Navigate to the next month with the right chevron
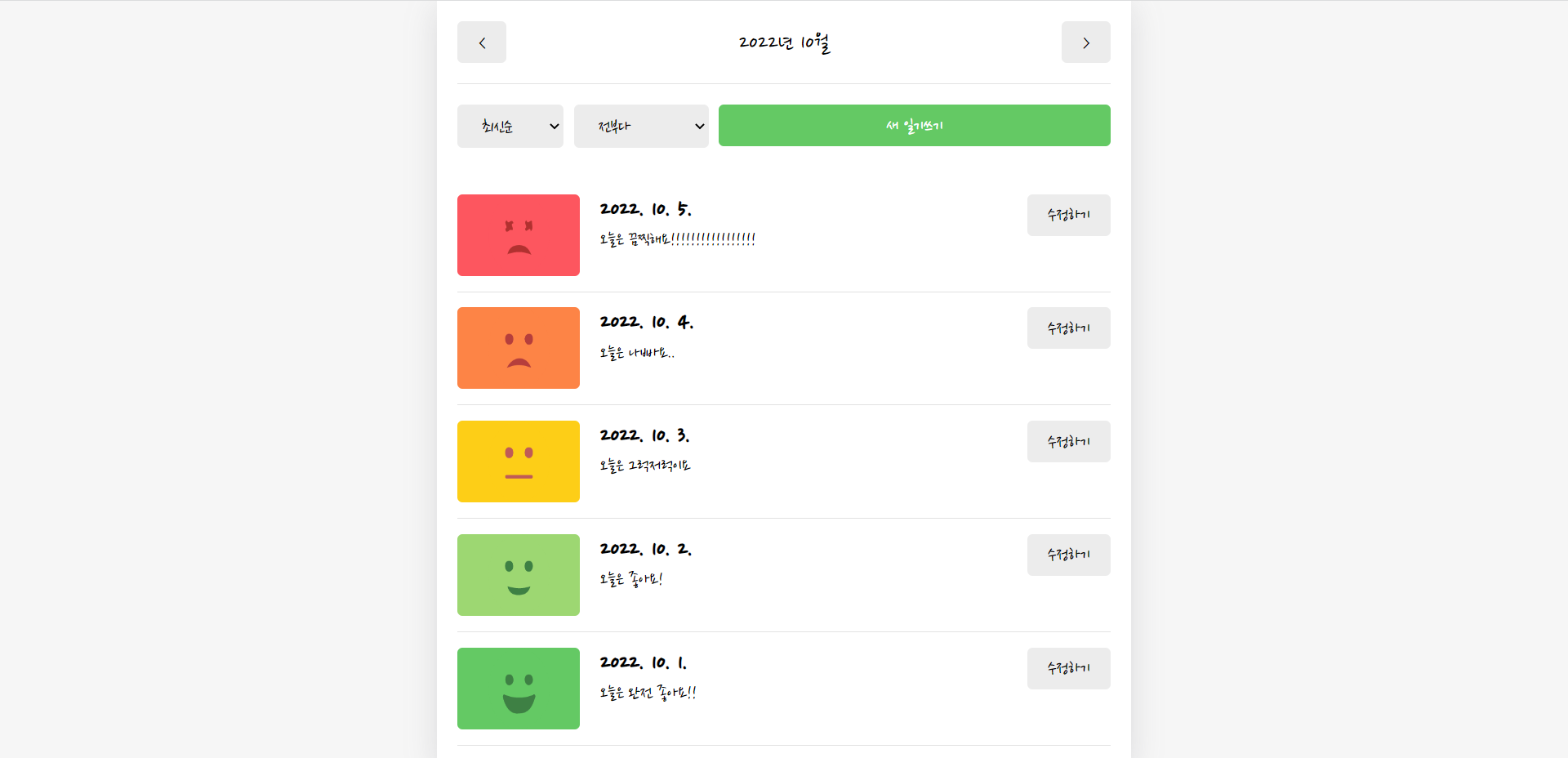Image resolution: width=1568 pixels, height=758 pixels. pos(1085,42)
